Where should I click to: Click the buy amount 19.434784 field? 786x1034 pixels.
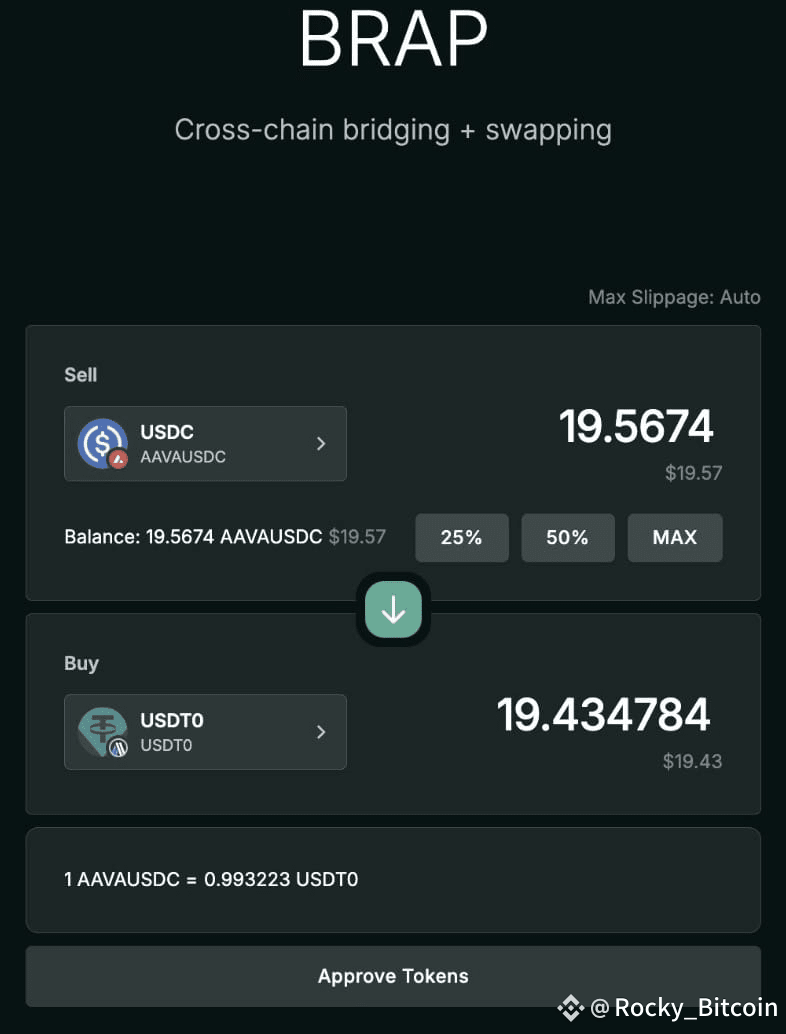coord(603,715)
